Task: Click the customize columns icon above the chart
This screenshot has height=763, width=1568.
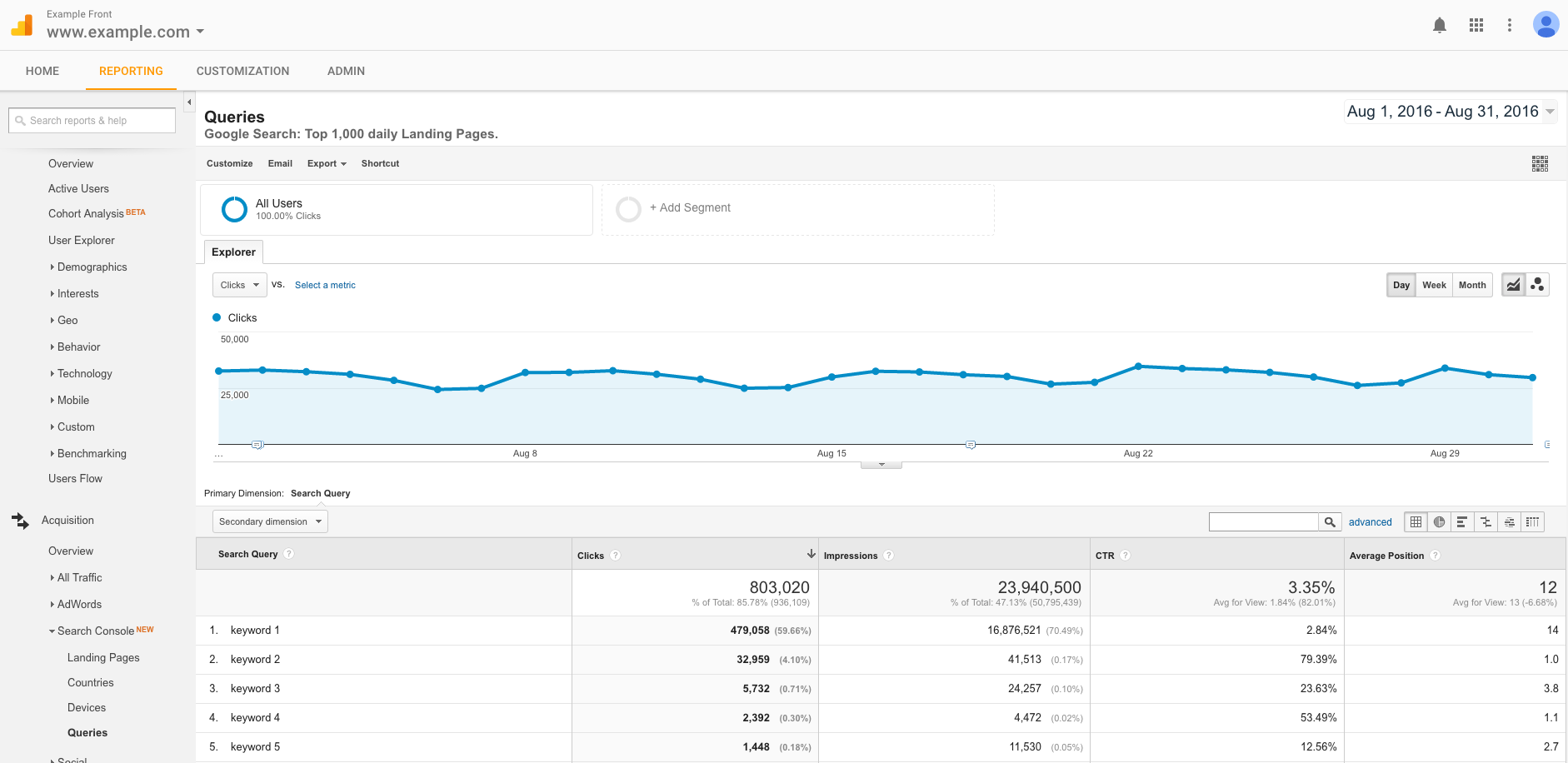Action: click(x=1539, y=163)
